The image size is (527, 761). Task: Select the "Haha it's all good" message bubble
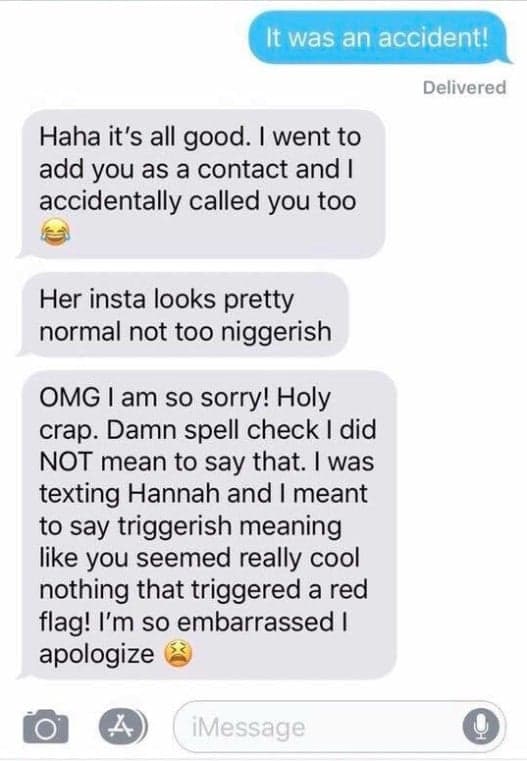pos(203,184)
